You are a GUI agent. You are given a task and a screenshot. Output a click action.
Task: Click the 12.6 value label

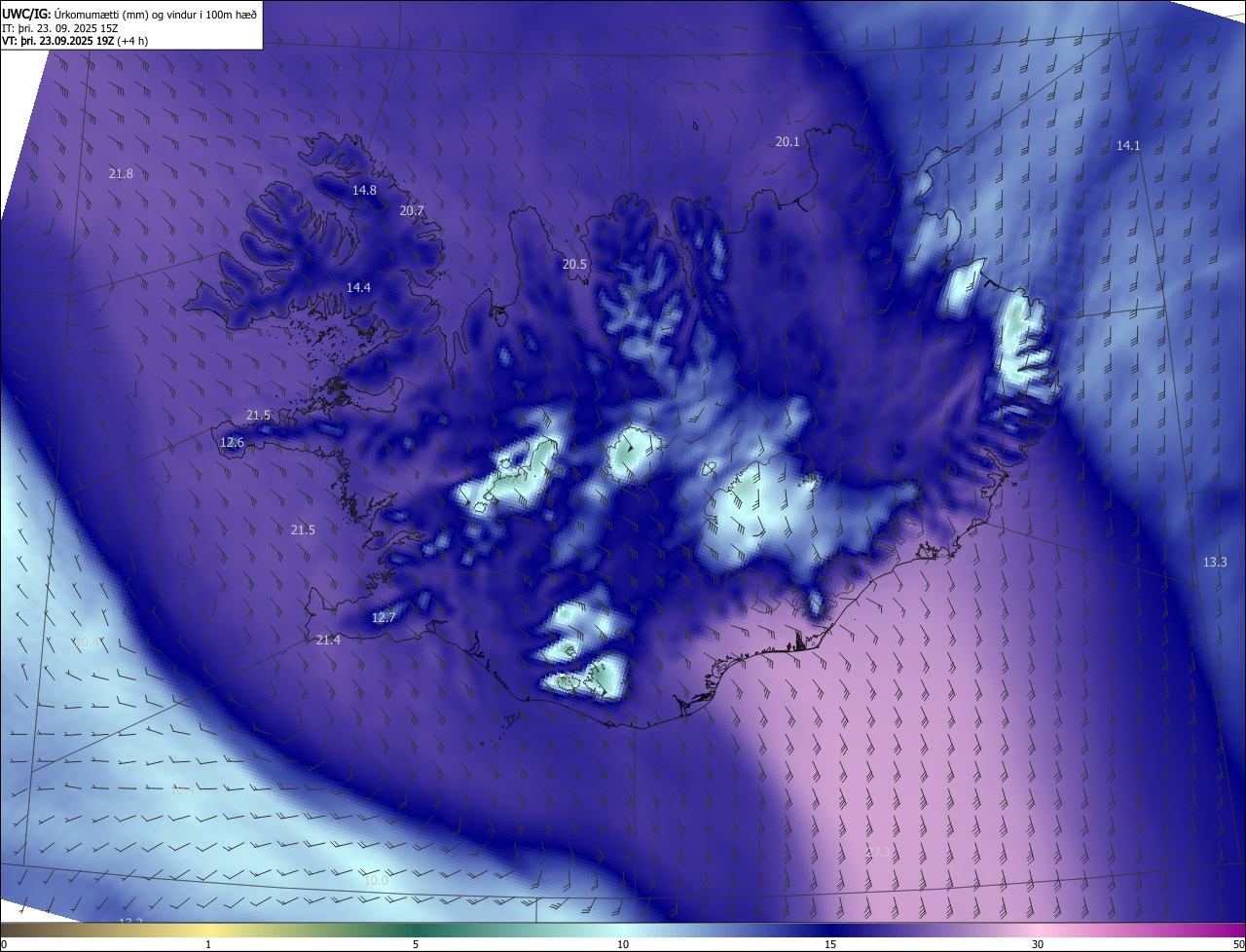click(x=232, y=442)
